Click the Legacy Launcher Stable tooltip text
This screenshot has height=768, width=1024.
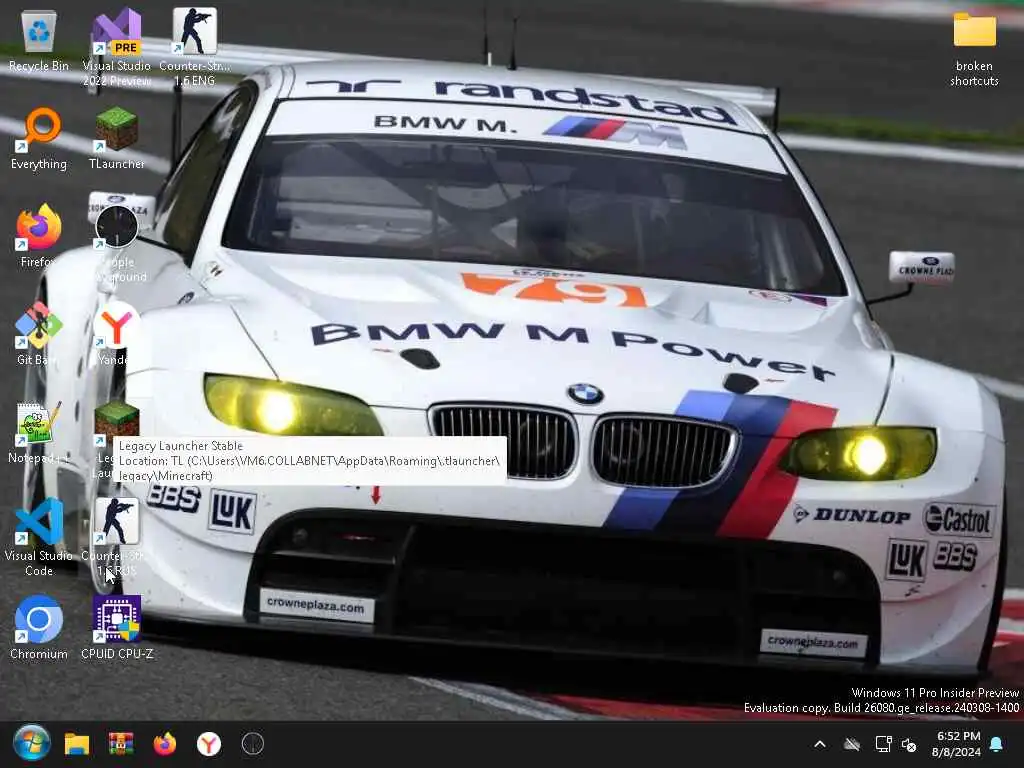(x=180, y=446)
